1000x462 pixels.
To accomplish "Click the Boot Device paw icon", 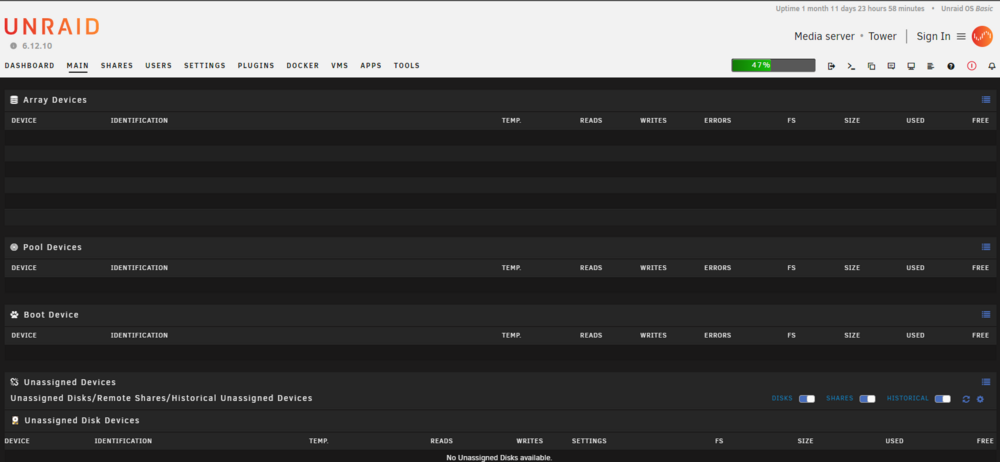I will click(15, 315).
